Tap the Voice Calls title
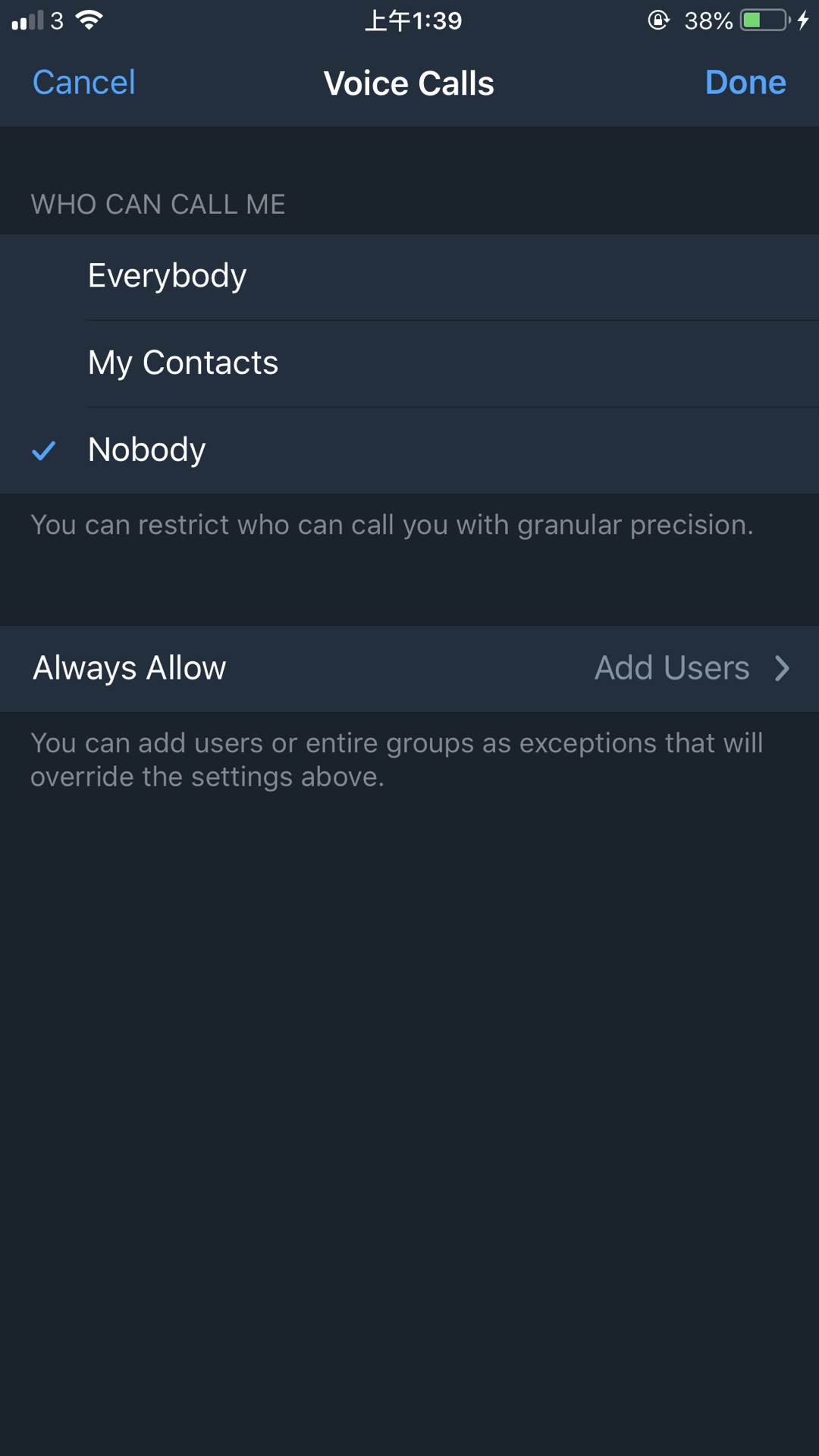819x1456 pixels. pos(409,83)
